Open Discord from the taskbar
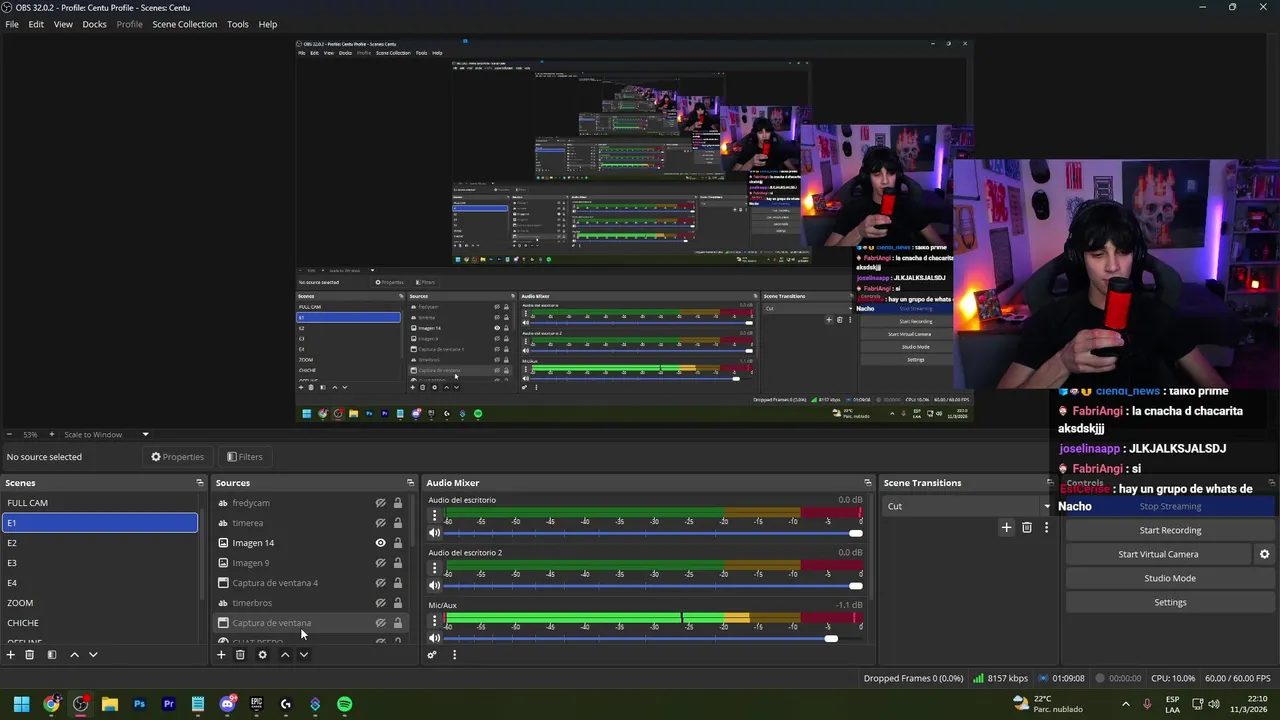This screenshot has width=1280, height=720. [x=227, y=704]
